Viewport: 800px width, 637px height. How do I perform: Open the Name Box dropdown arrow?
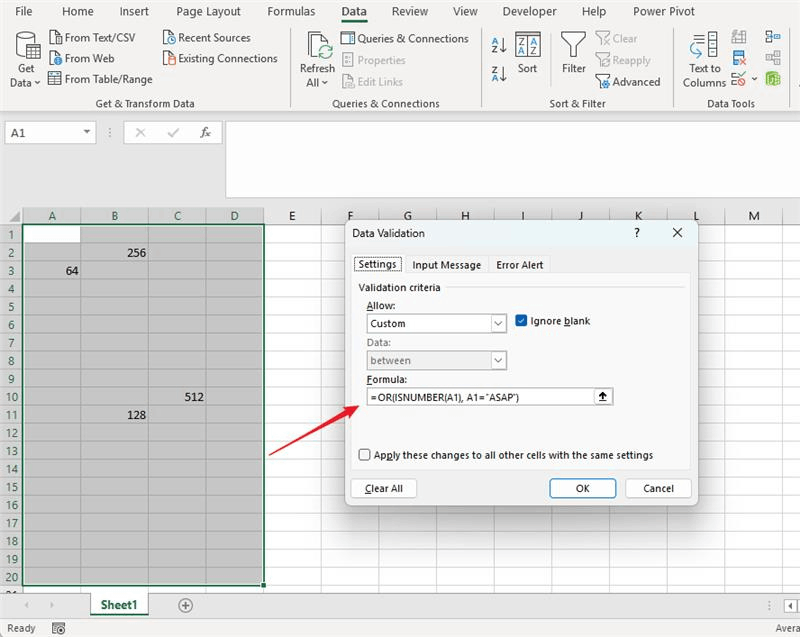pyautogui.click(x=85, y=132)
